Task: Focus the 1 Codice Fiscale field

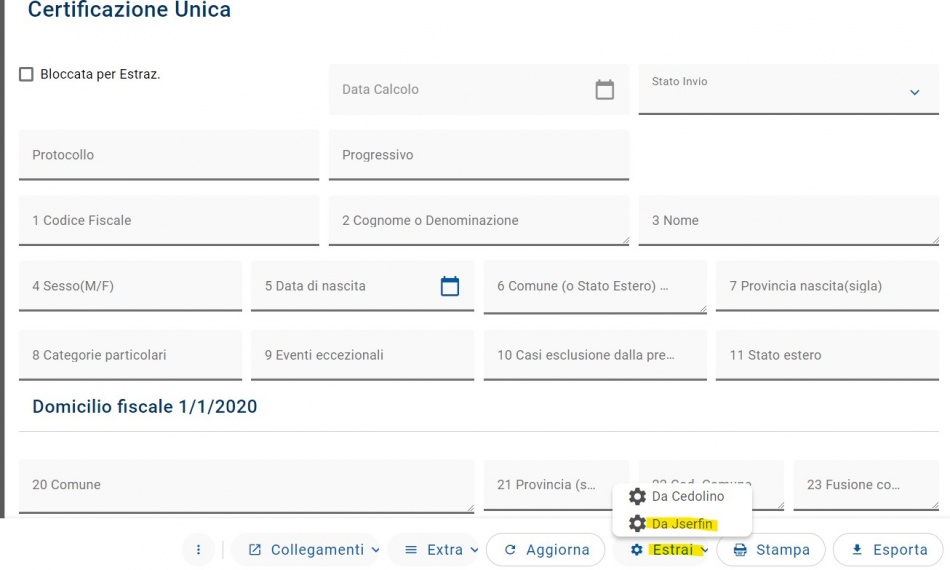Action: point(168,220)
